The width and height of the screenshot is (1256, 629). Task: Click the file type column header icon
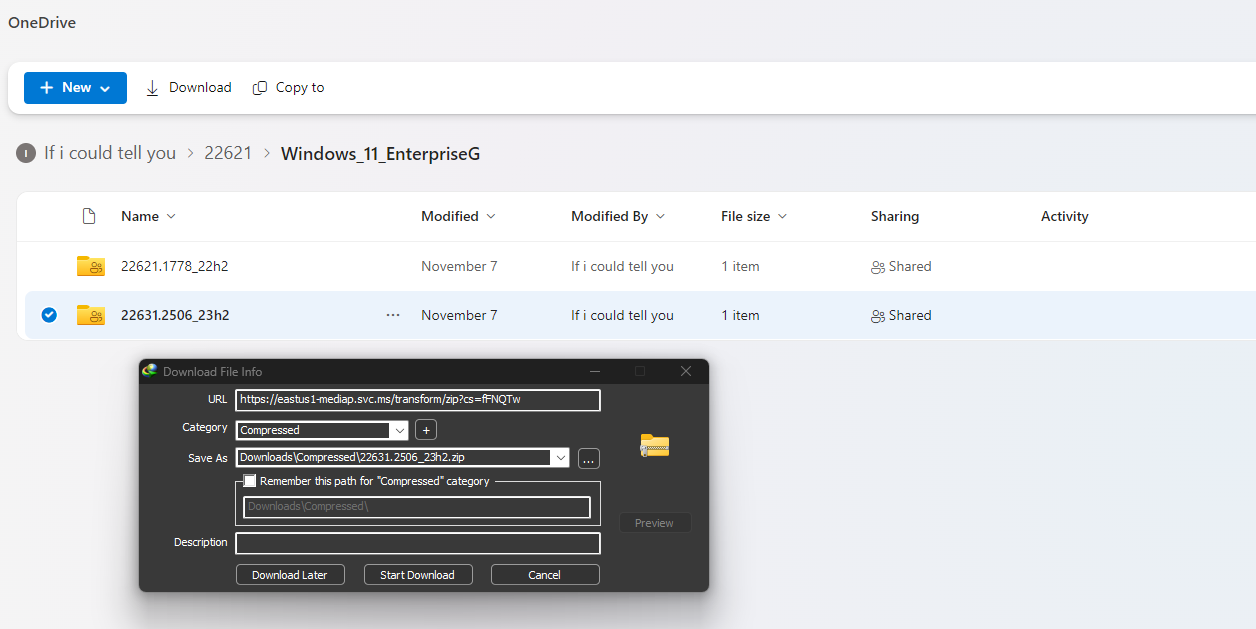89,216
